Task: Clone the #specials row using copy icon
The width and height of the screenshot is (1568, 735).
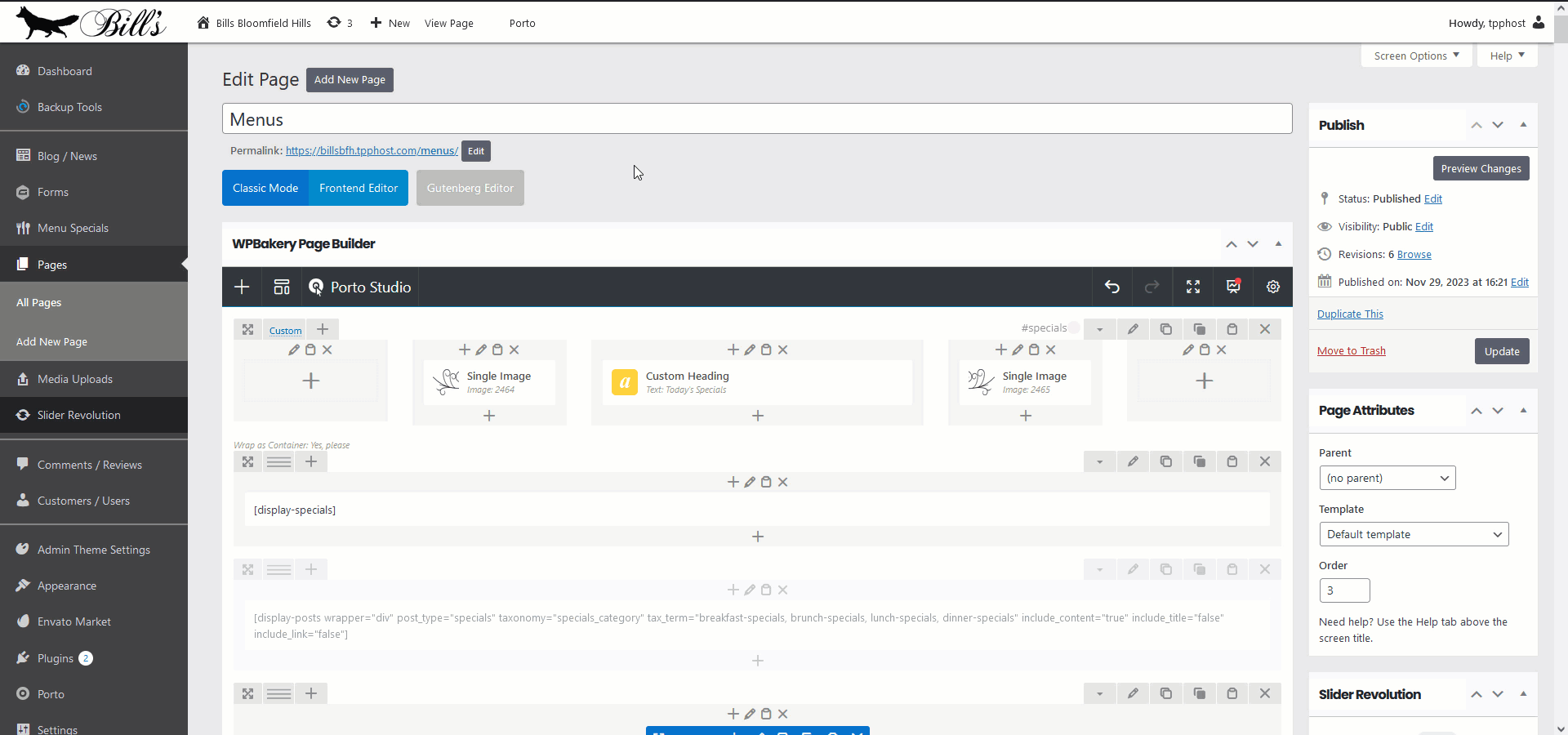Action: [1166, 329]
